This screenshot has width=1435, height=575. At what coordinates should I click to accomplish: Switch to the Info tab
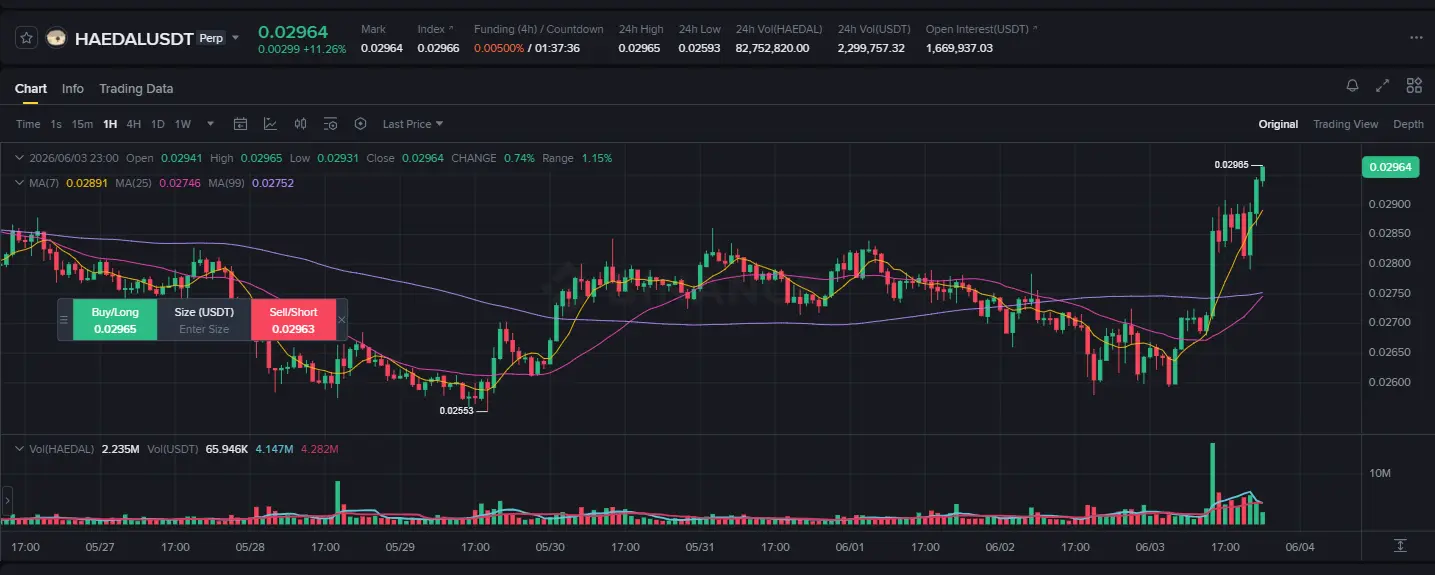(73, 88)
